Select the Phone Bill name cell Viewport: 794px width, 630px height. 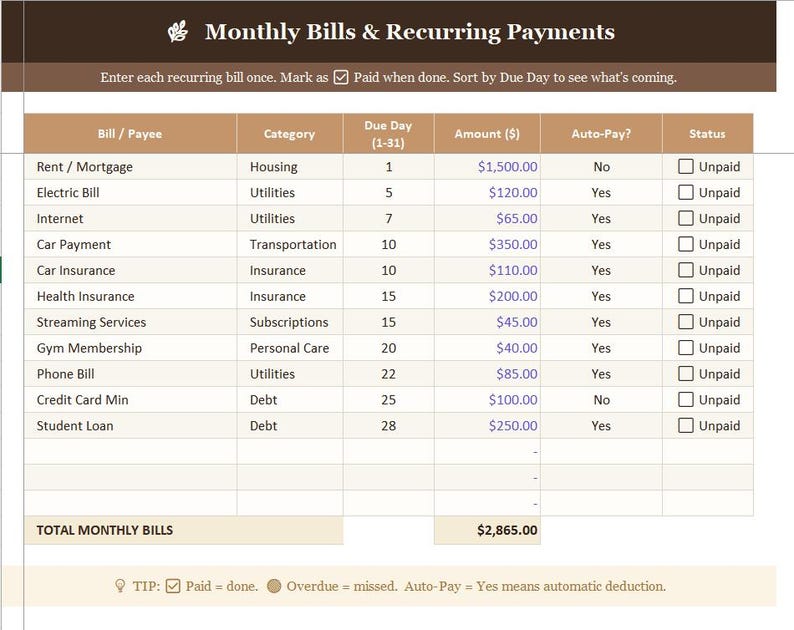pos(130,373)
